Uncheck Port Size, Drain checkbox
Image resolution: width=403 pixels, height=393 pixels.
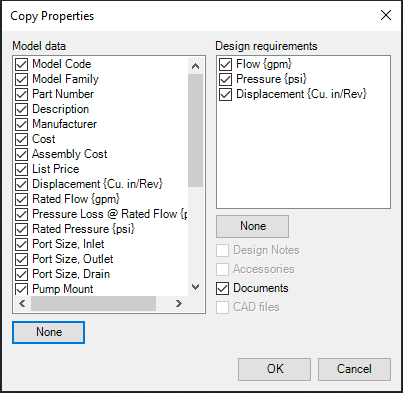pyautogui.click(x=21, y=274)
